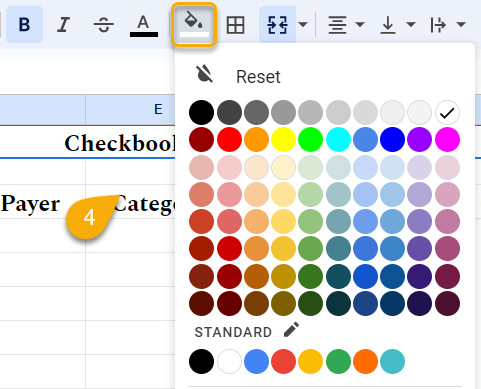Pick the cornflower blue swatch

pos(366,140)
